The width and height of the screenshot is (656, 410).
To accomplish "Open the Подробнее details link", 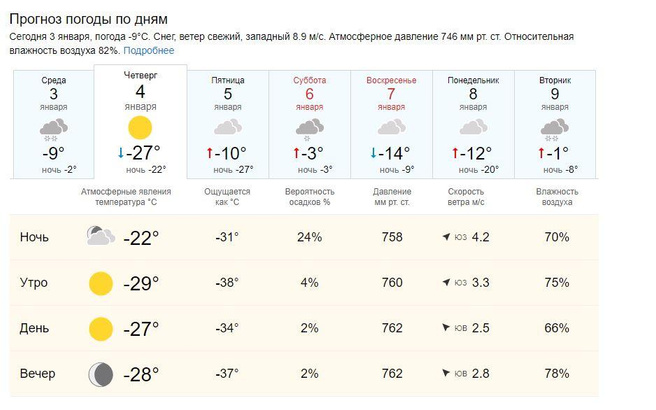I will click(x=149, y=51).
